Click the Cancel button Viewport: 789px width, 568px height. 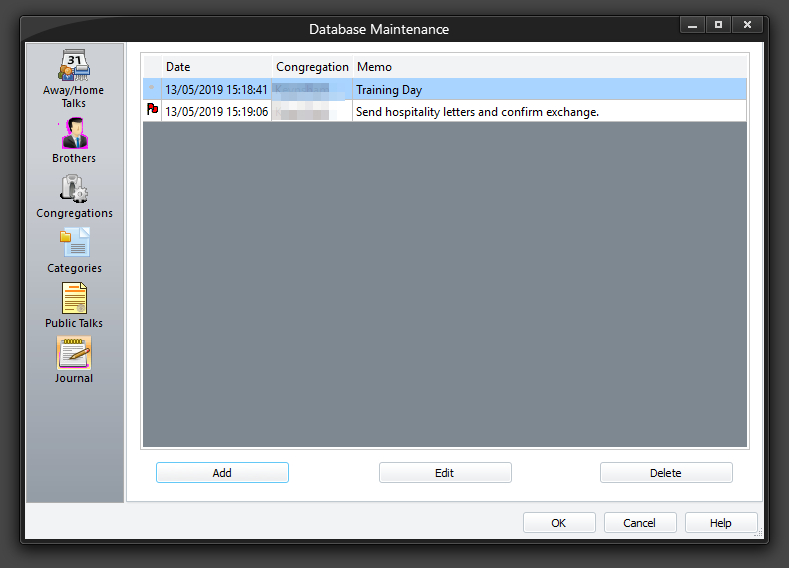(640, 522)
